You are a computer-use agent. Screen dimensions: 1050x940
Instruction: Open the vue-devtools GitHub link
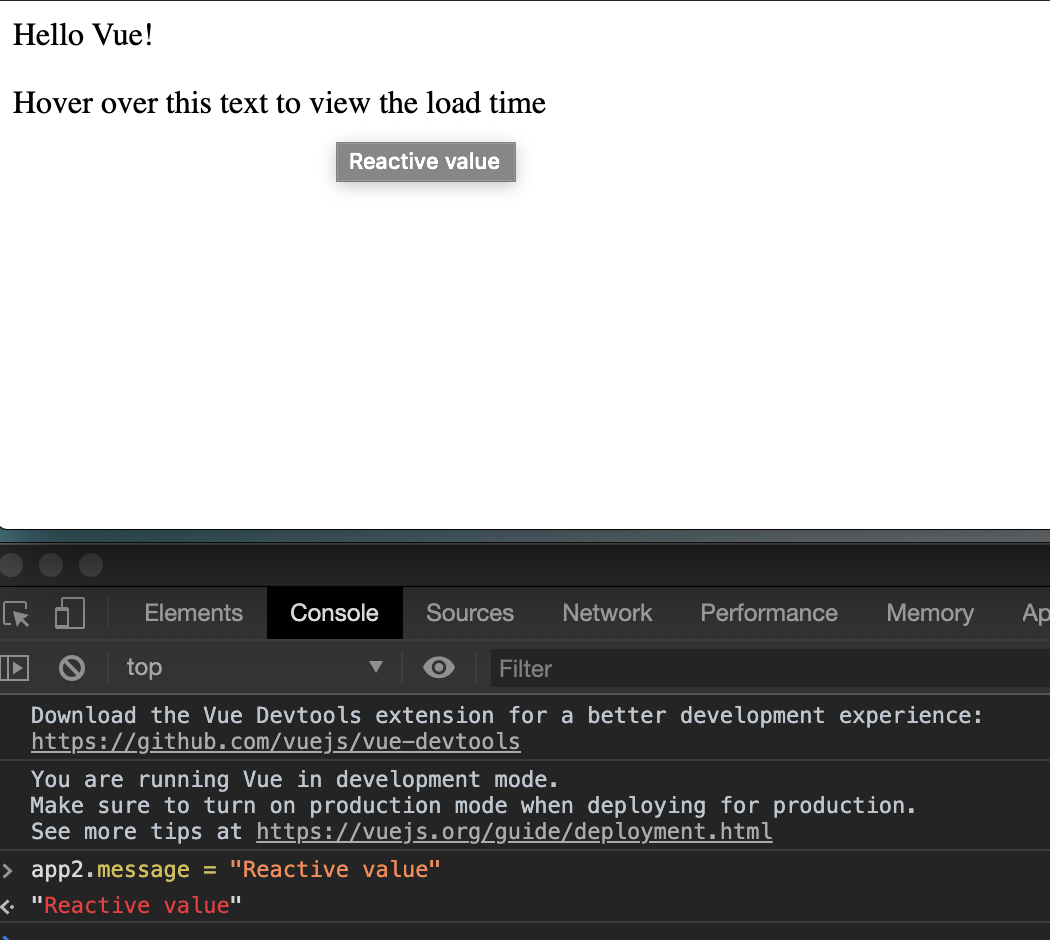point(276,742)
